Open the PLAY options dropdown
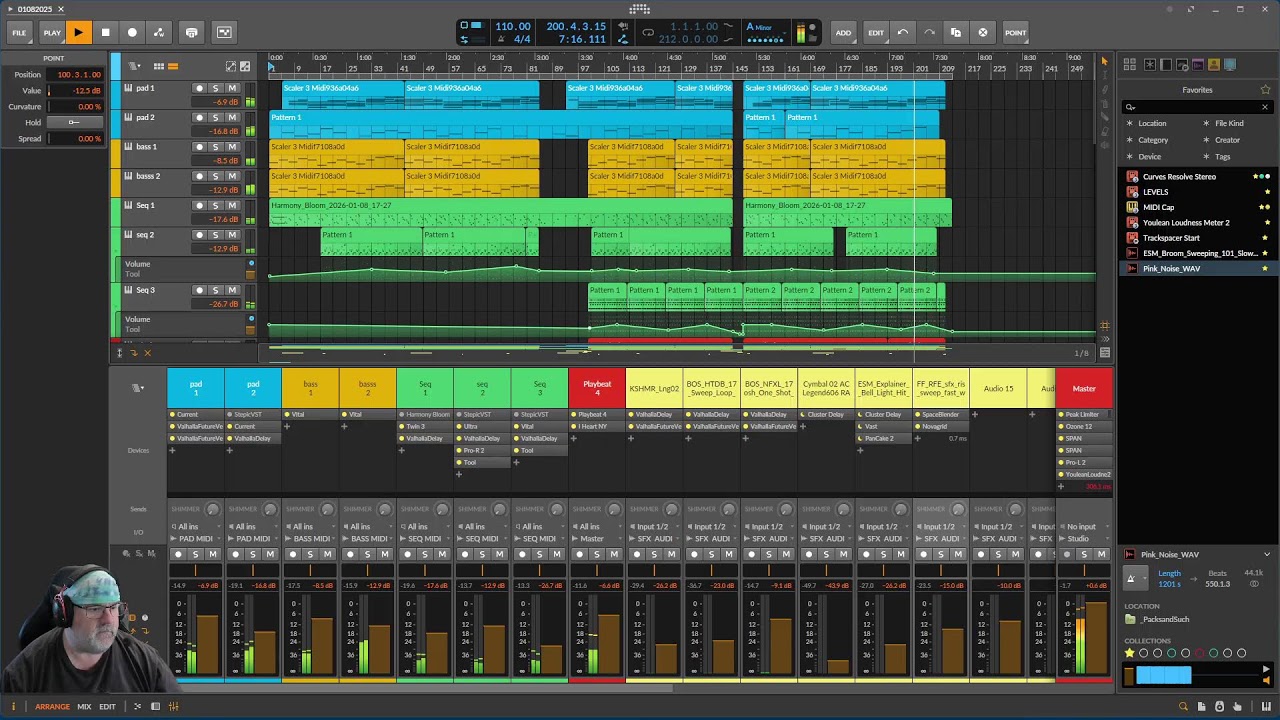 pos(52,32)
